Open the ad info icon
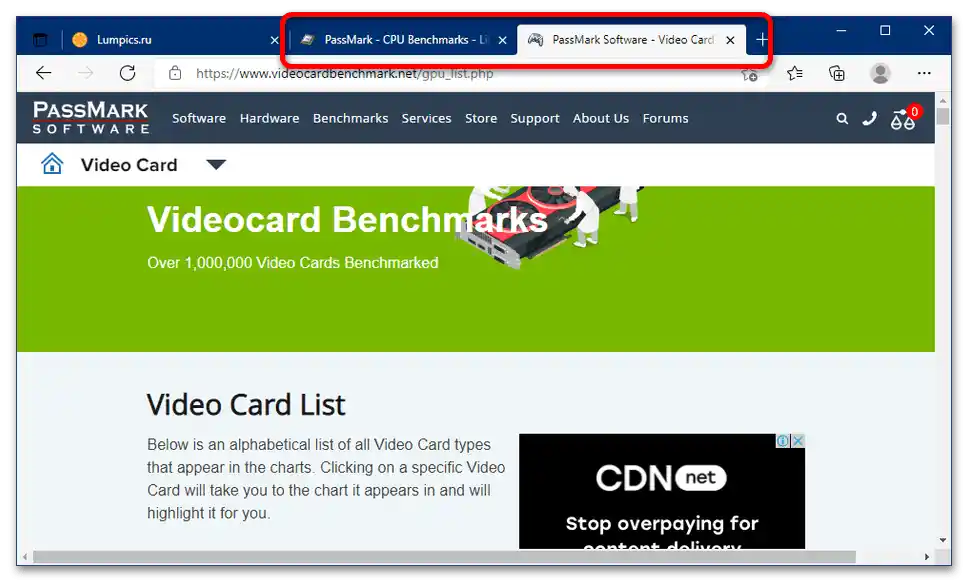 pos(783,441)
